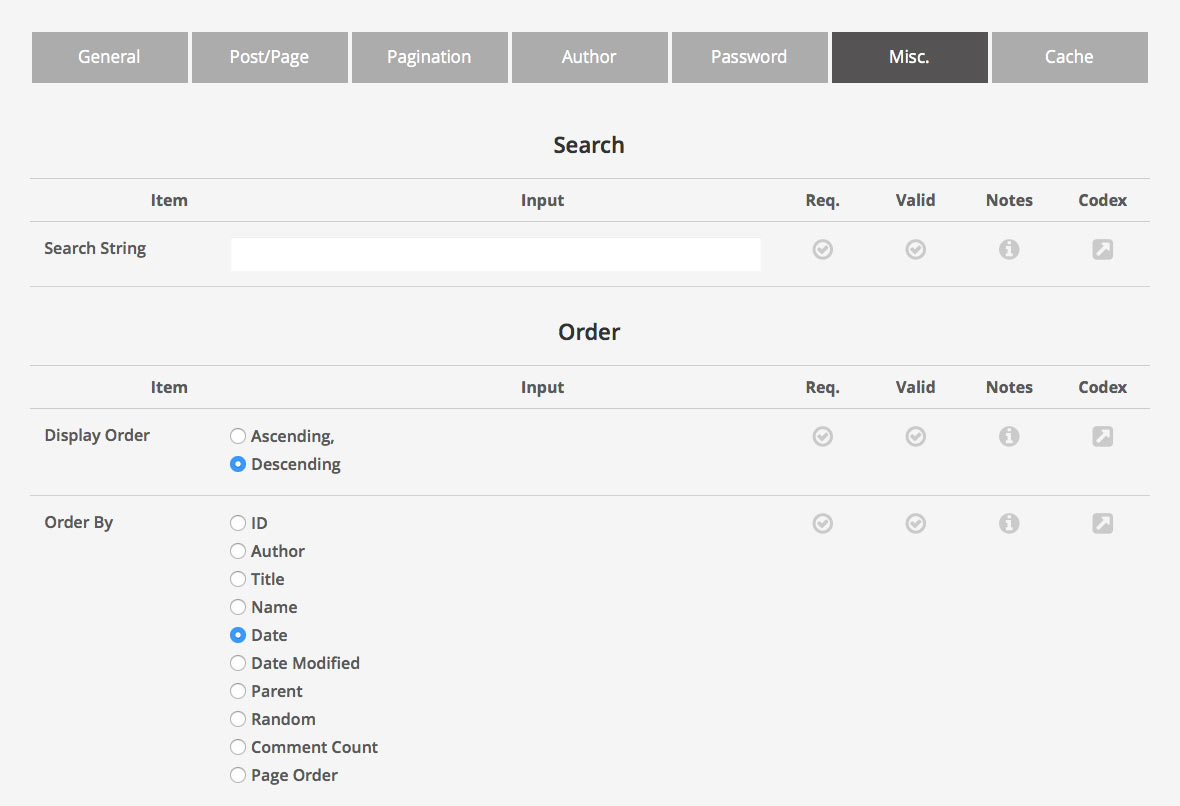Open the Codex link icon for Display Order
Viewport: 1180px width, 806px height.
(x=1102, y=436)
